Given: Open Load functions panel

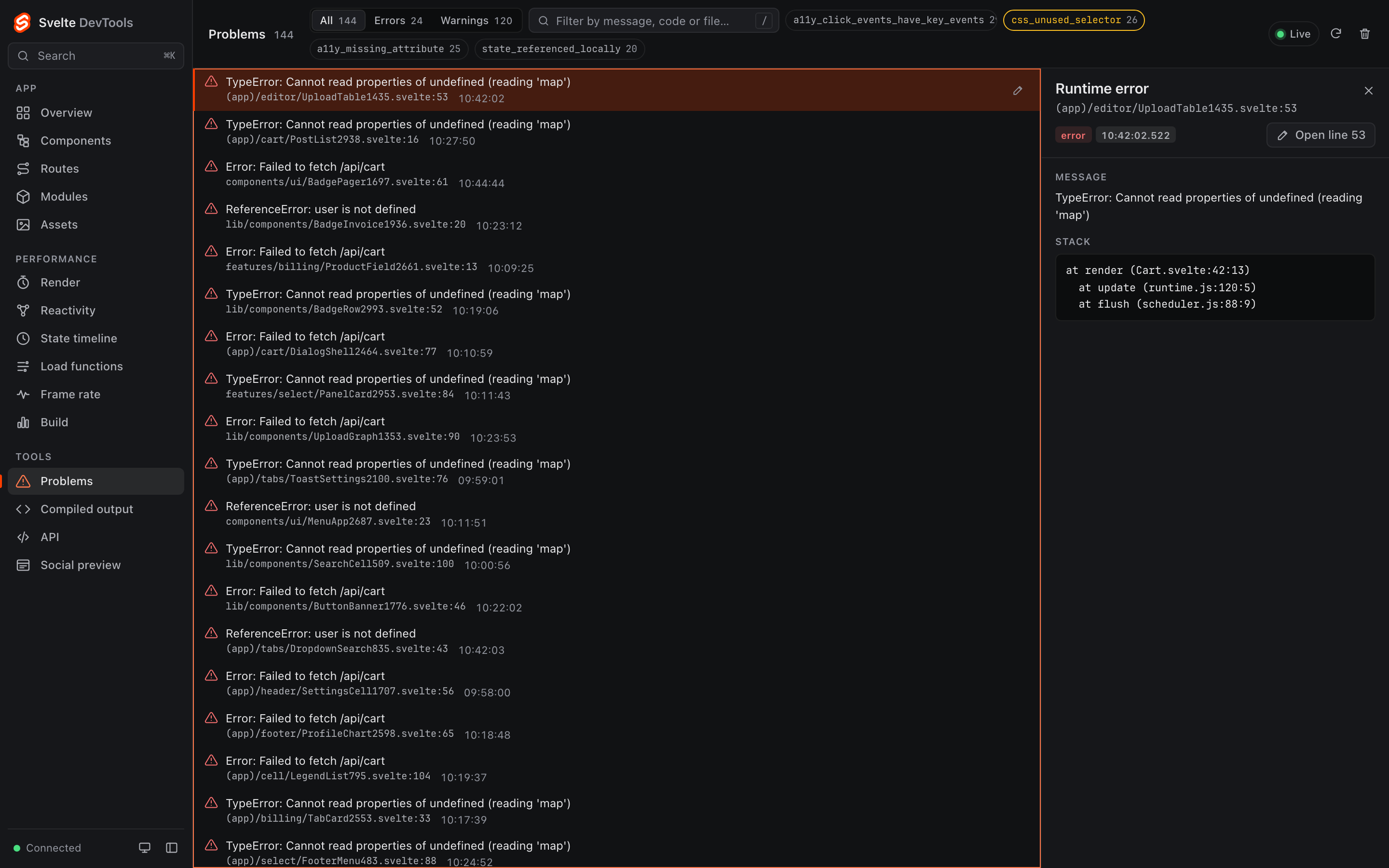Looking at the screenshot, I should 96,366.
